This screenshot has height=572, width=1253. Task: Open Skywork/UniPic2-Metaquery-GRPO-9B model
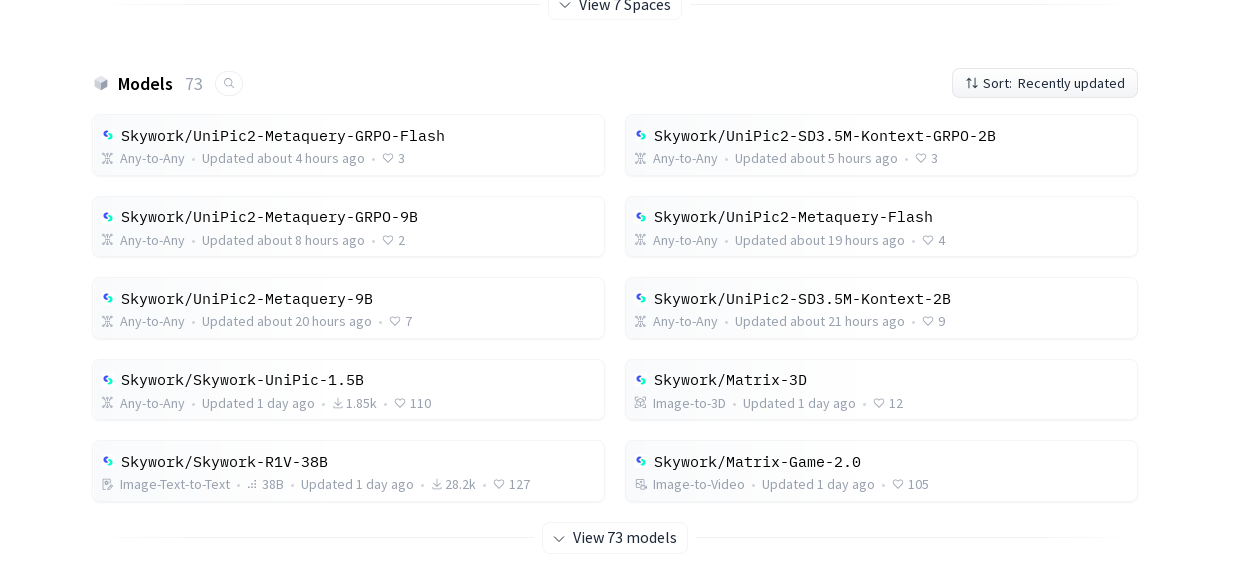click(348, 227)
